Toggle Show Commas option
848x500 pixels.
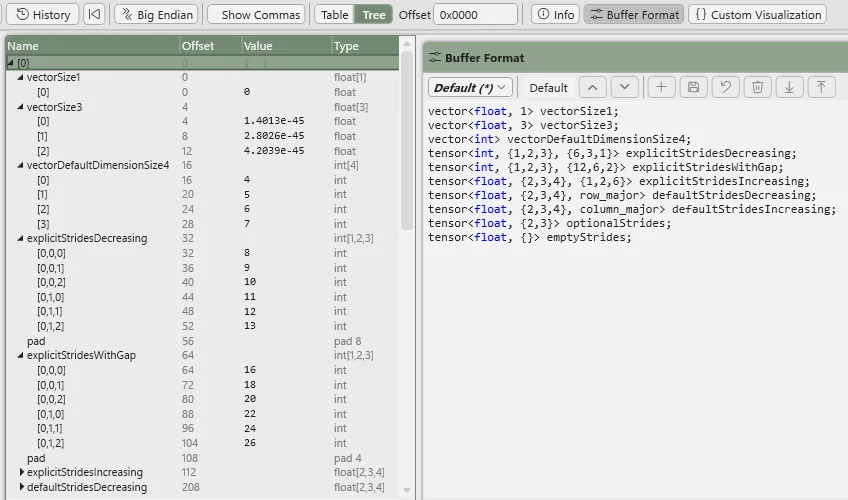click(x=255, y=15)
